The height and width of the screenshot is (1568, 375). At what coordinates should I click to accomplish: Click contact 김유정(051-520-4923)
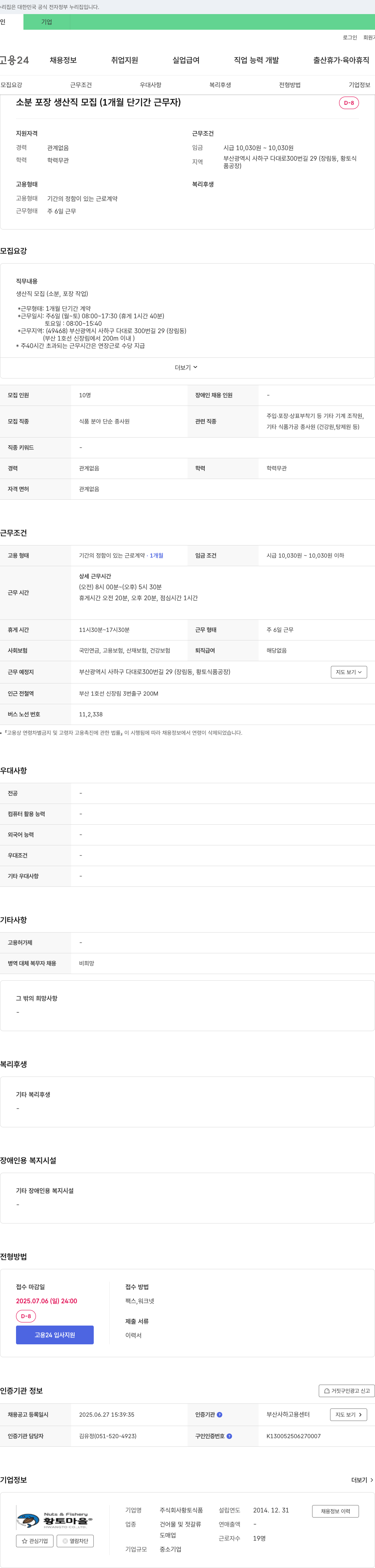(x=107, y=1436)
